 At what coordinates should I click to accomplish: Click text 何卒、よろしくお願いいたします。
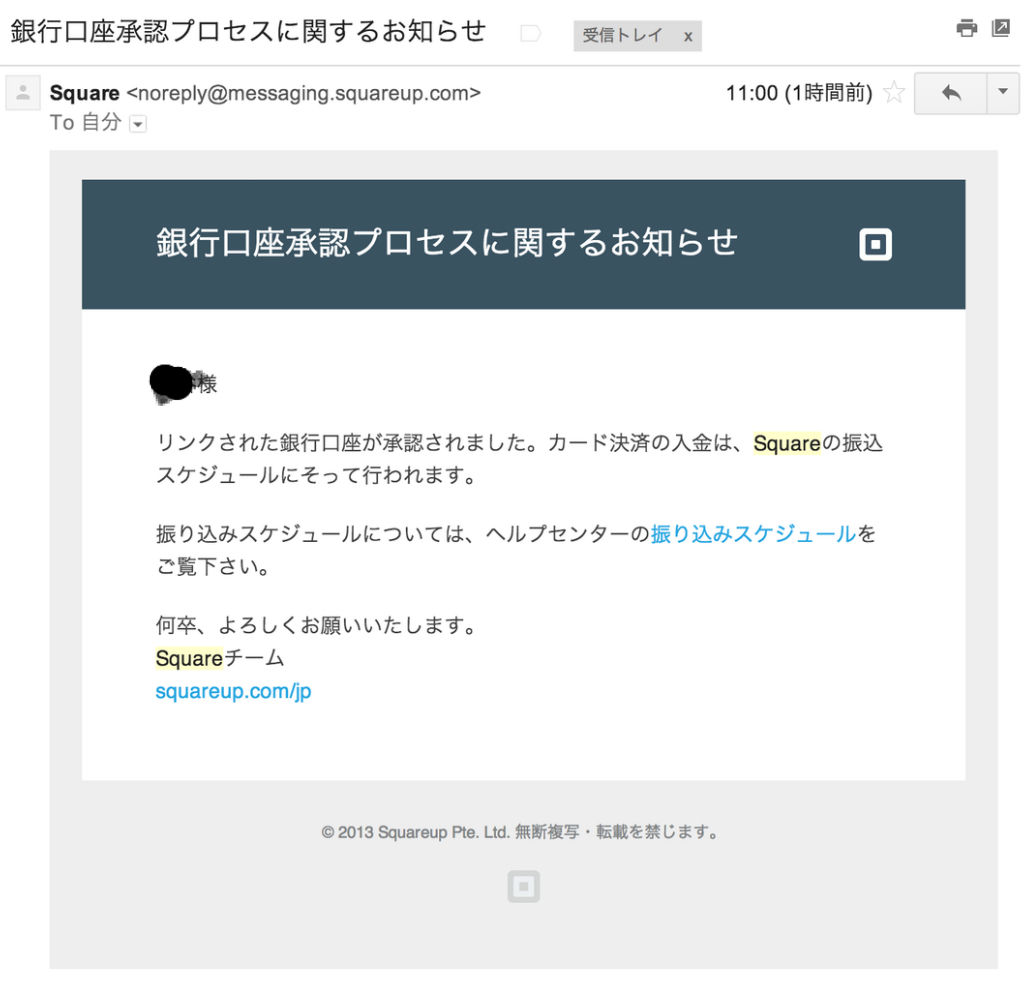click(317, 625)
